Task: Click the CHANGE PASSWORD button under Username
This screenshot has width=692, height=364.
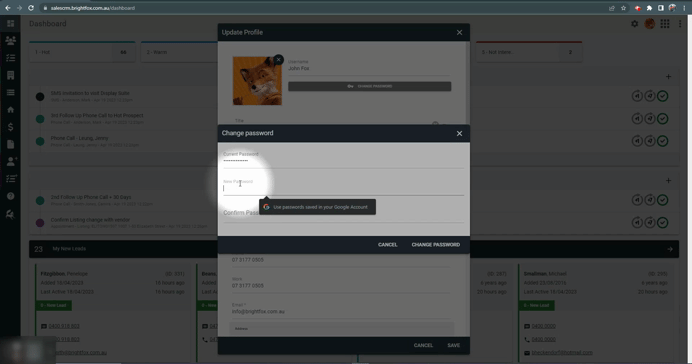Action: click(x=369, y=86)
